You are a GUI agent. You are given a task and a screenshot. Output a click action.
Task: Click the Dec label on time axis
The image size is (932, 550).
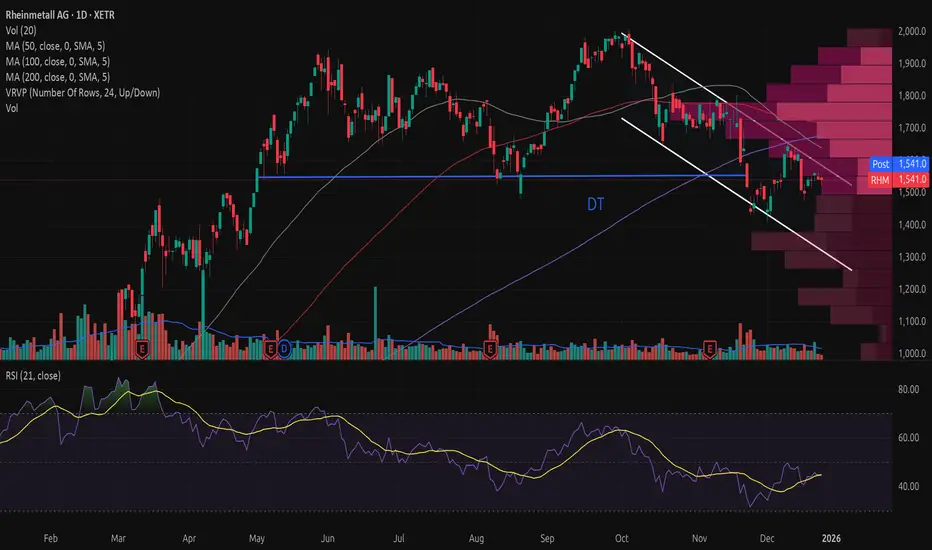[x=767, y=538]
